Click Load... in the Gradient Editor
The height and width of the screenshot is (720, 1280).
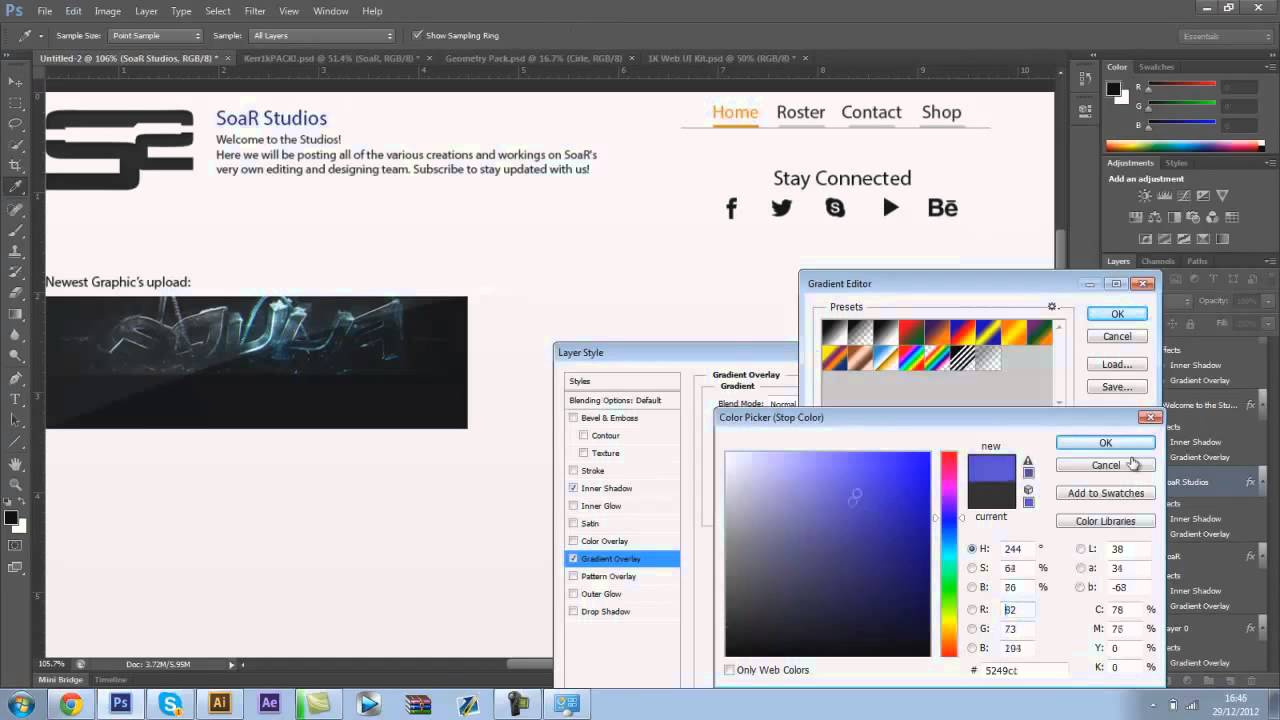tap(1117, 364)
